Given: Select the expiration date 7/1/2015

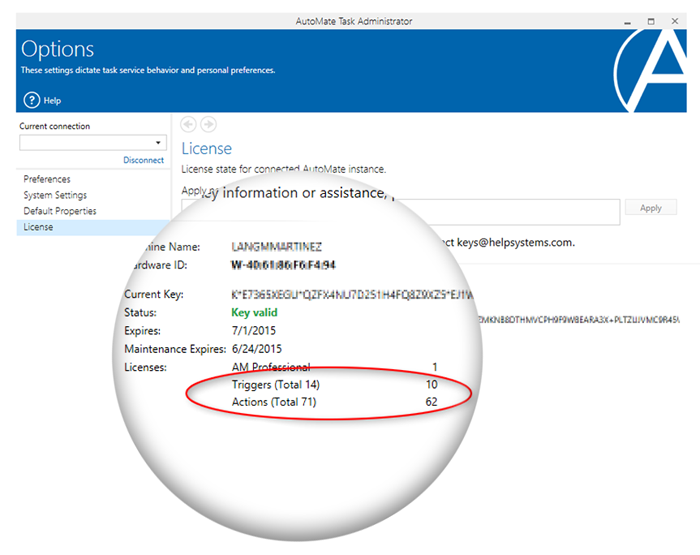Looking at the screenshot, I should click(254, 330).
